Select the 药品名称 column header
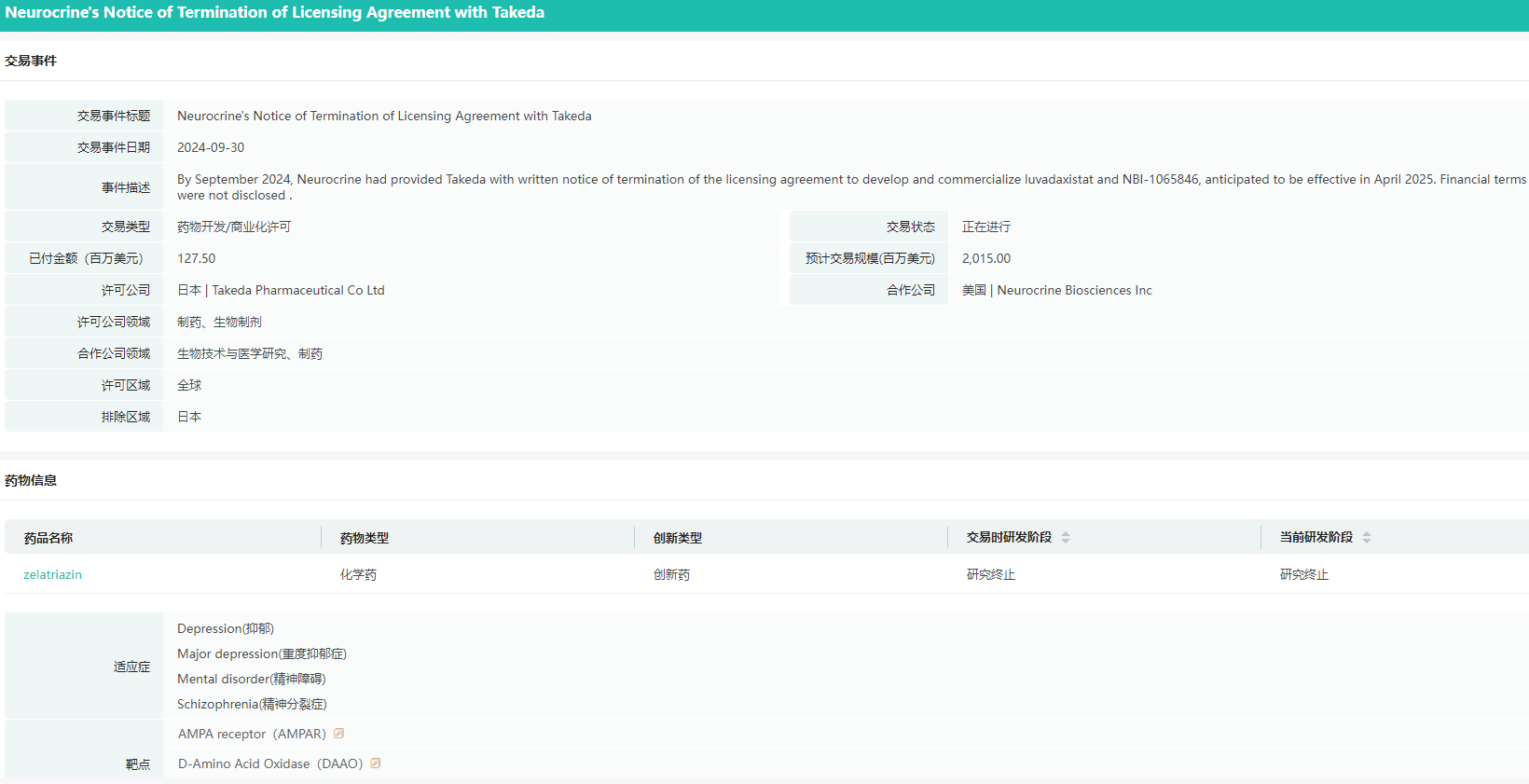The width and height of the screenshot is (1529, 784). pyautogui.click(x=48, y=539)
